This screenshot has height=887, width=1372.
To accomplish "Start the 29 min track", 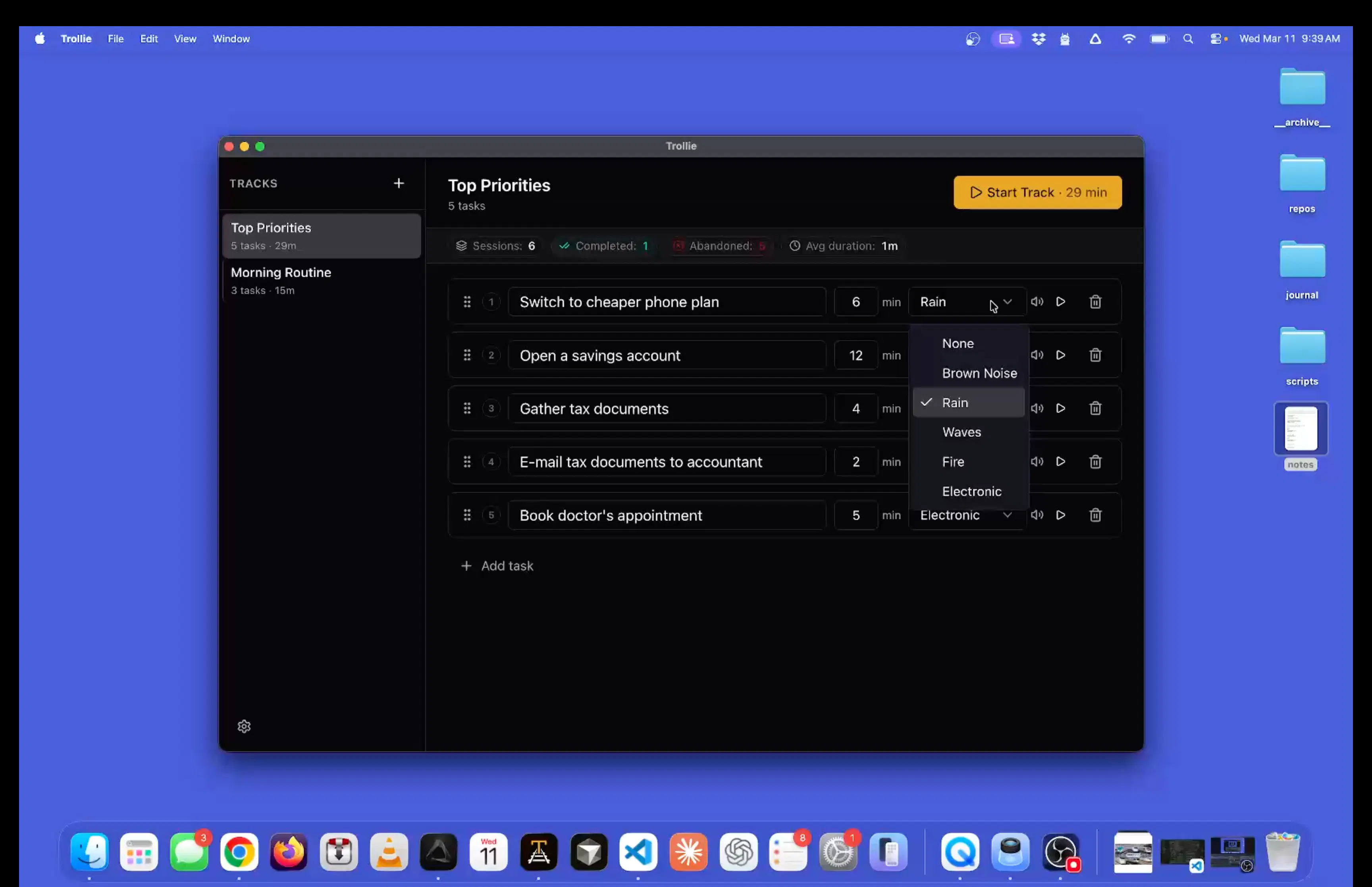I will coord(1037,193).
